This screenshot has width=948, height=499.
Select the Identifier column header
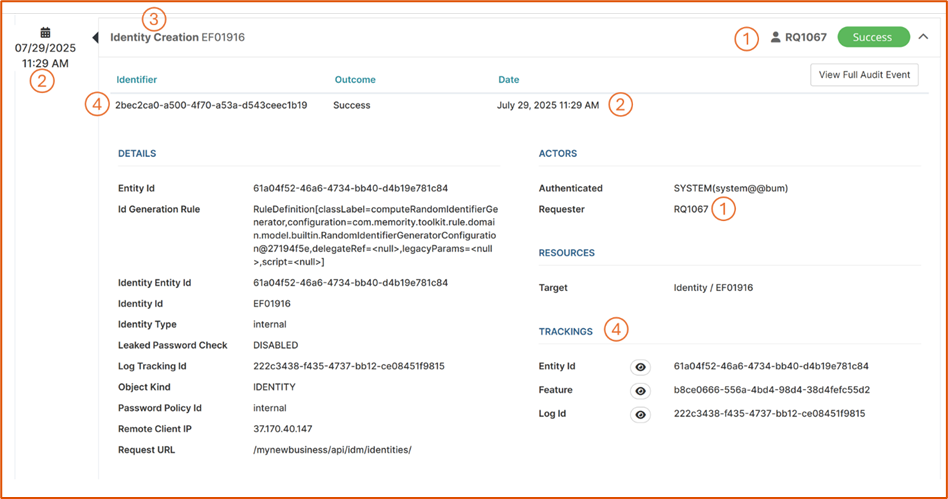pyautogui.click(x=137, y=79)
